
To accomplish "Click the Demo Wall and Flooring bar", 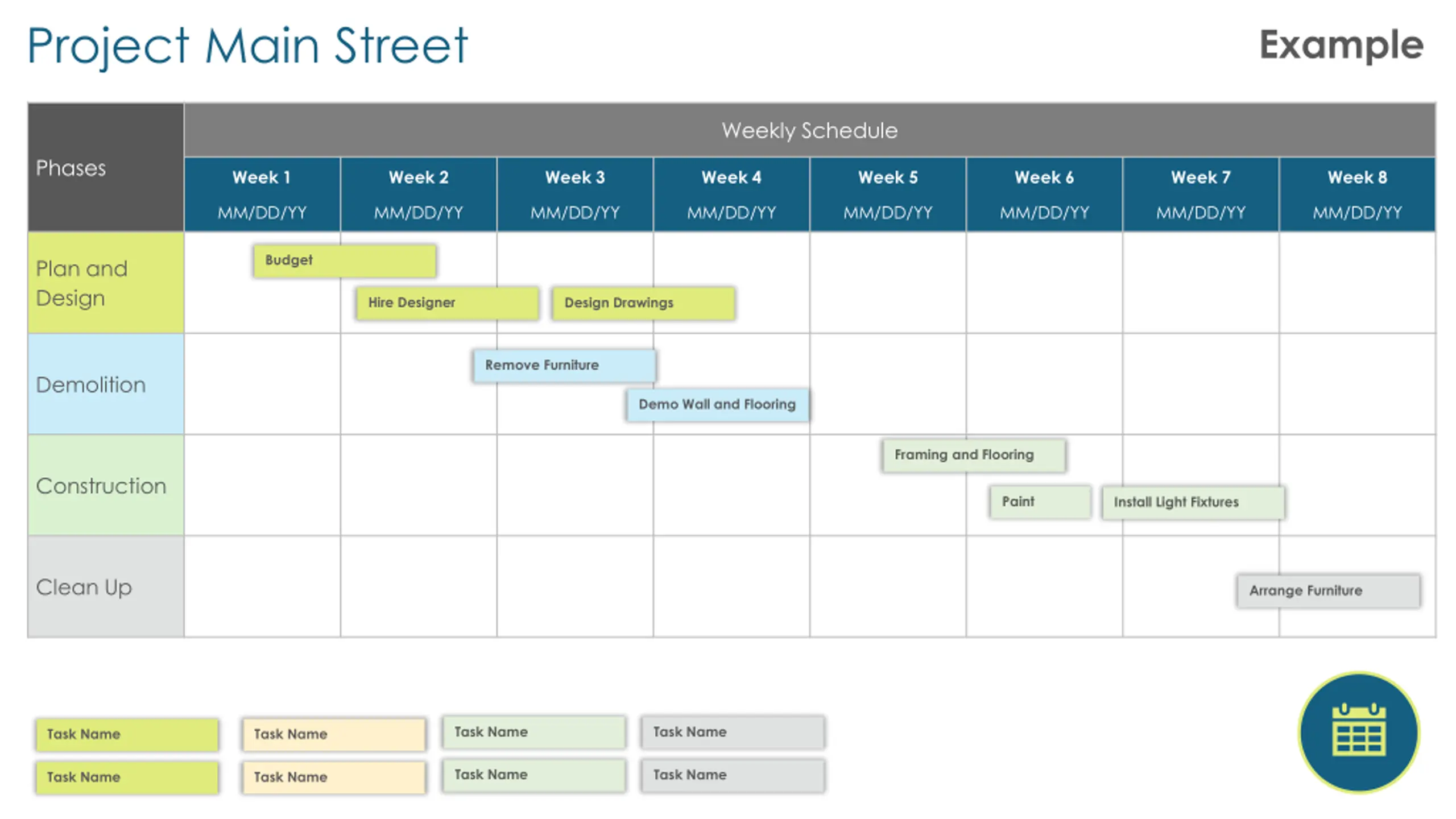I will (718, 405).
